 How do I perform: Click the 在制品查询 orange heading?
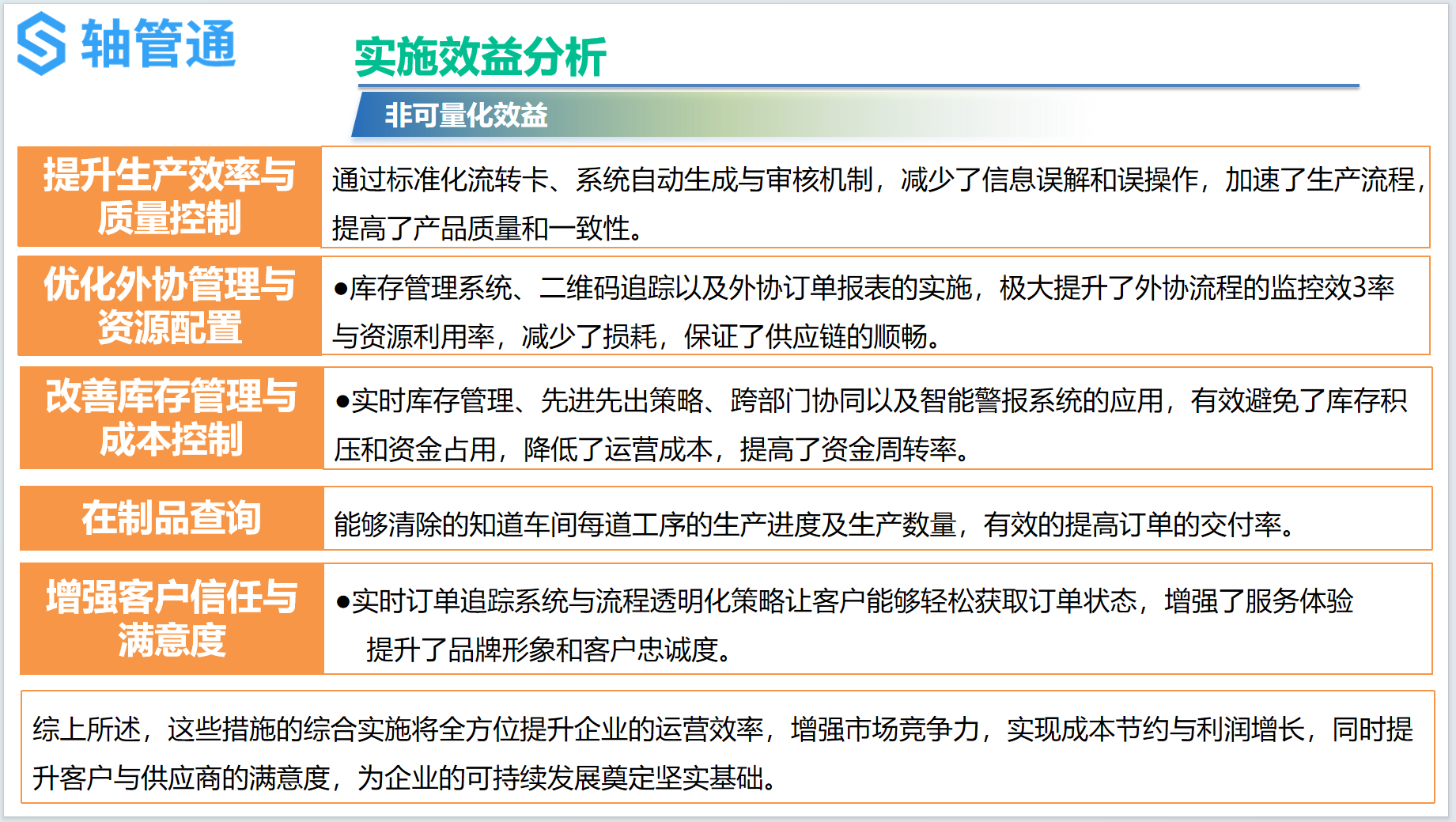[171, 518]
